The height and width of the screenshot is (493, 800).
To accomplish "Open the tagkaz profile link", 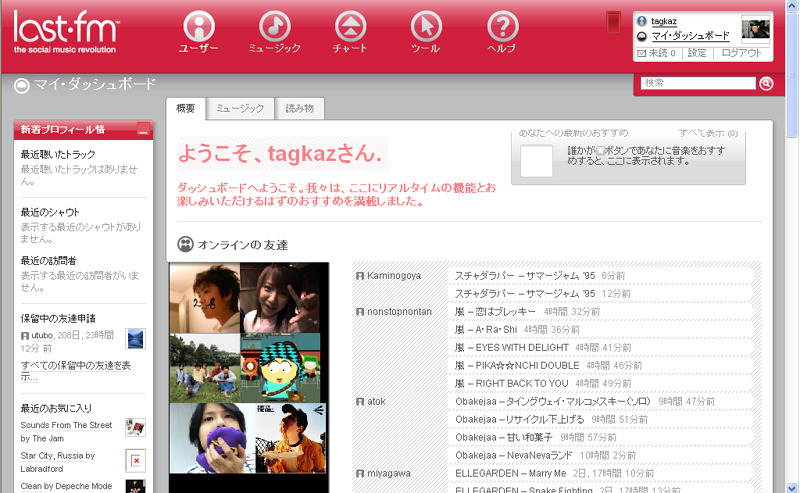I will (x=664, y=21).
